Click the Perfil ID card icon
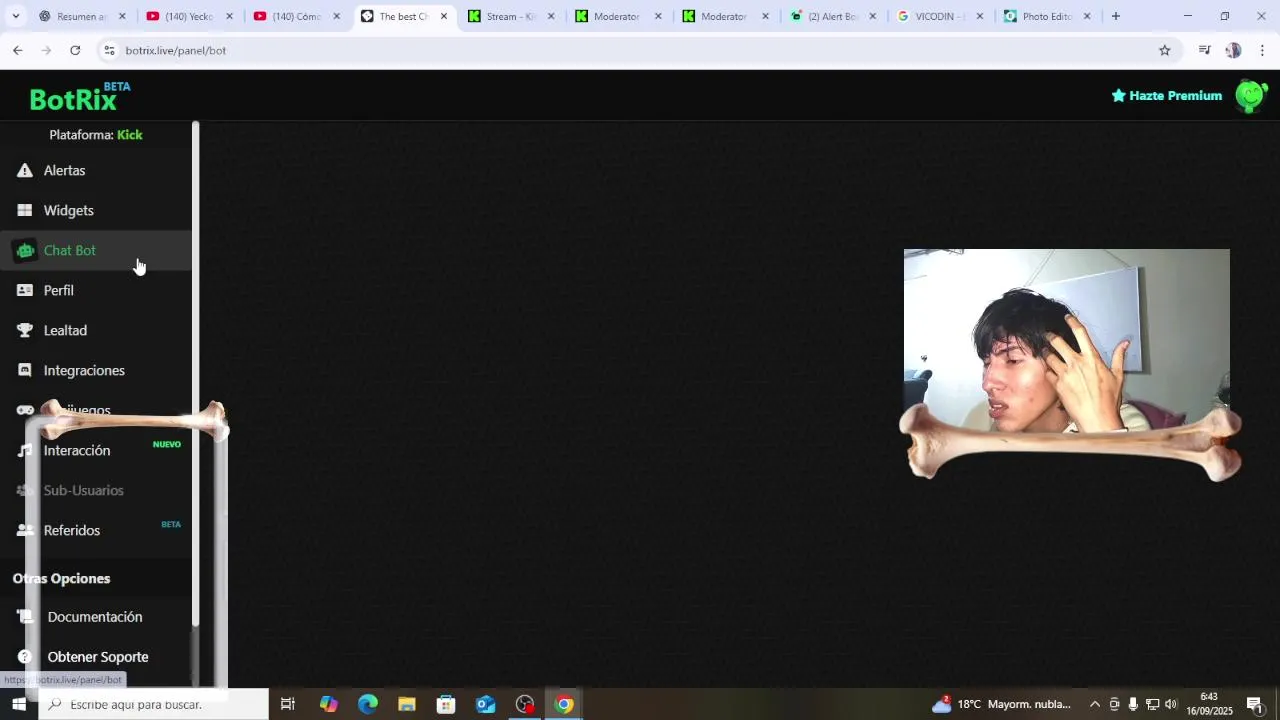Image resolution: width=1280 pixels, height=720 pixels. pos(24,291)
